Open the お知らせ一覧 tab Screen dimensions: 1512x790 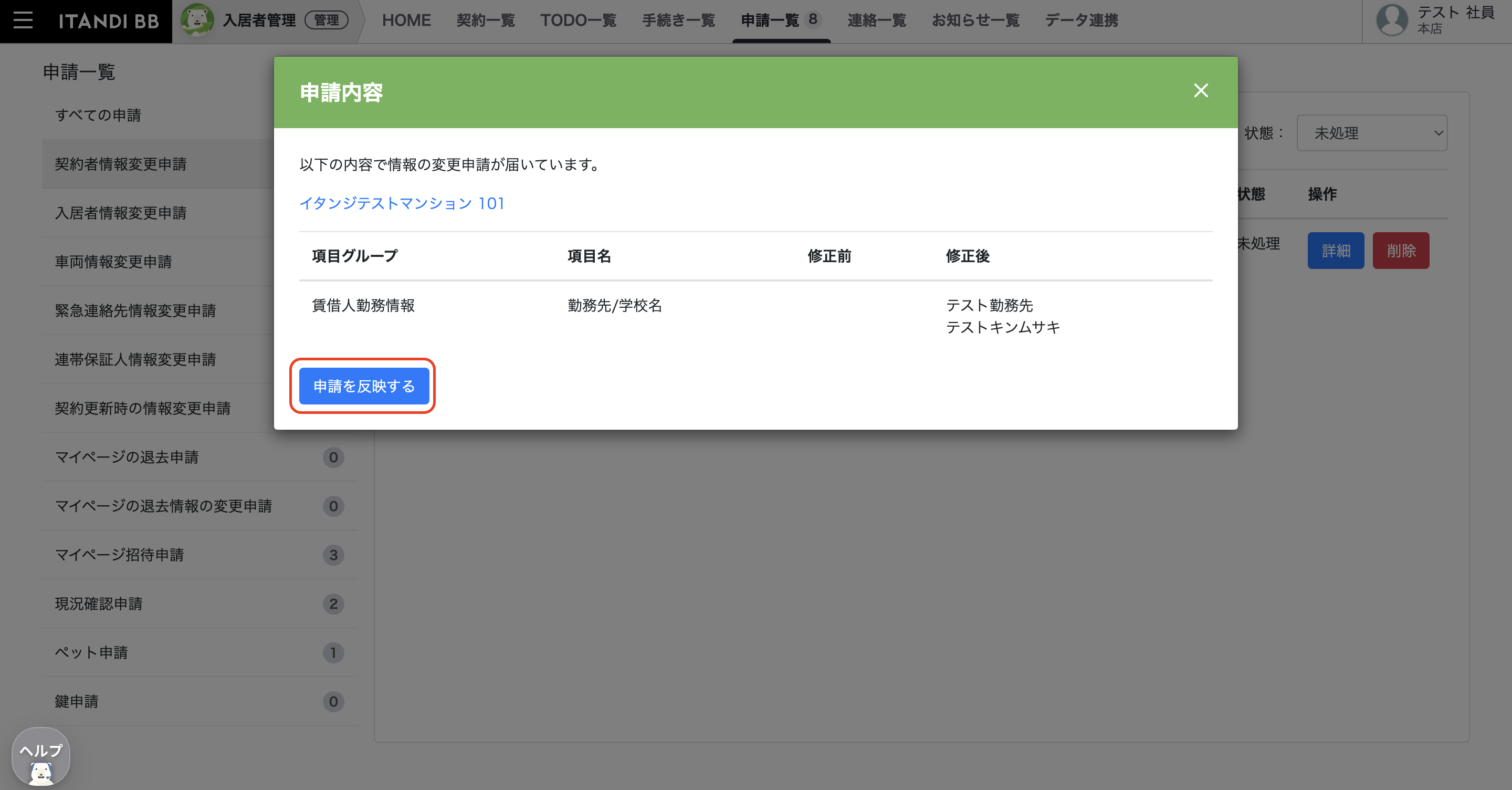point(975,20)
